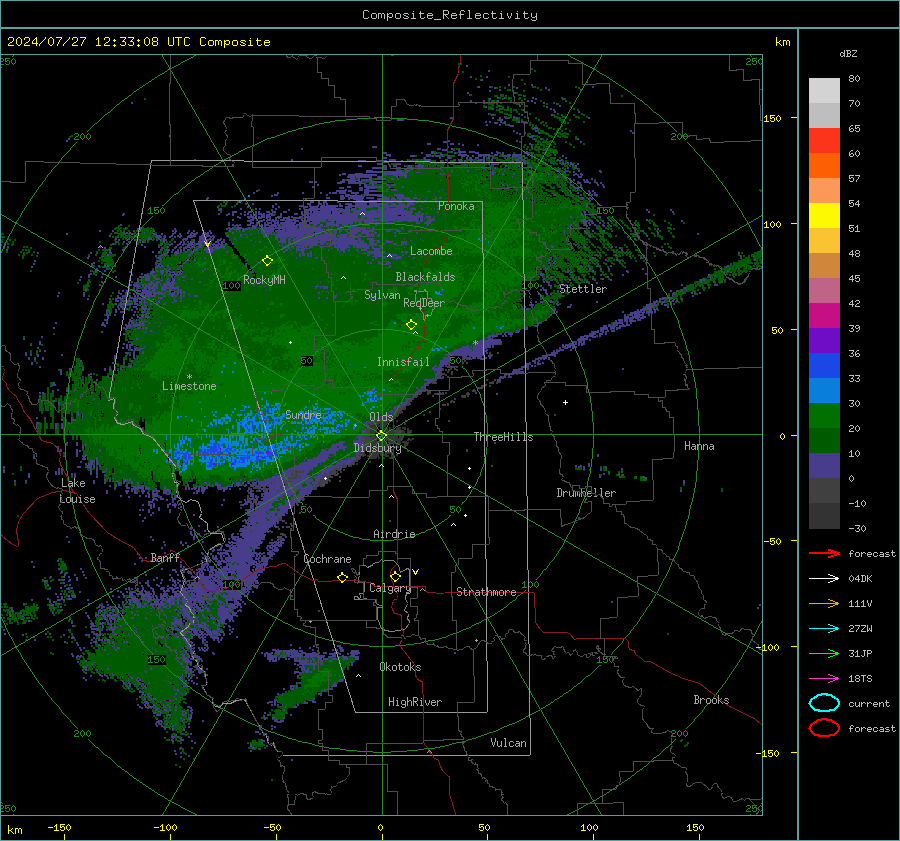900x841 pixels.
Task: Click the green 31JP arrow legend icon
Action: point(824,653)
